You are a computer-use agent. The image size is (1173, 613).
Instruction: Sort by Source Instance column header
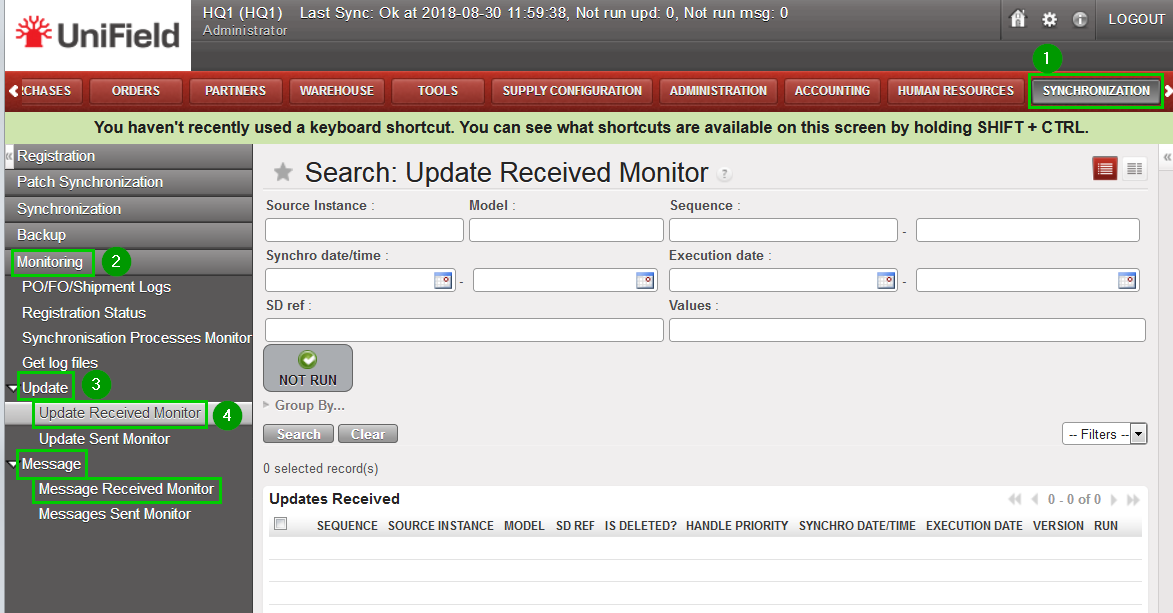click(441, 526)
